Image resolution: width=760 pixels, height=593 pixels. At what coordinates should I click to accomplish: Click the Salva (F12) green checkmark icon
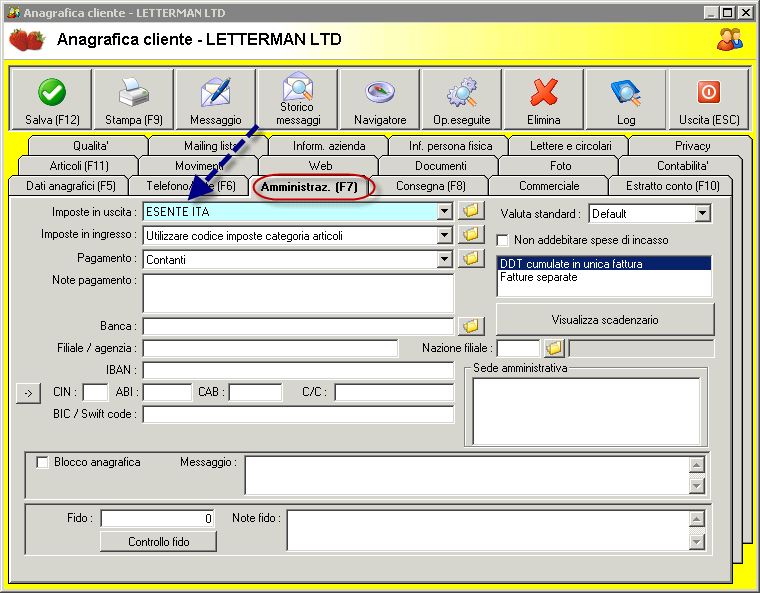tap(52, 92)
